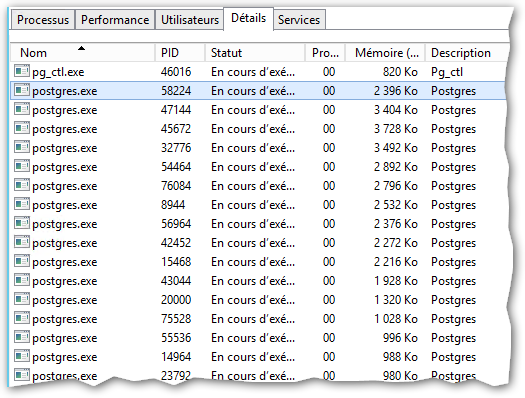Click icon of postgres.exe PID 8944

pos(22,204)
